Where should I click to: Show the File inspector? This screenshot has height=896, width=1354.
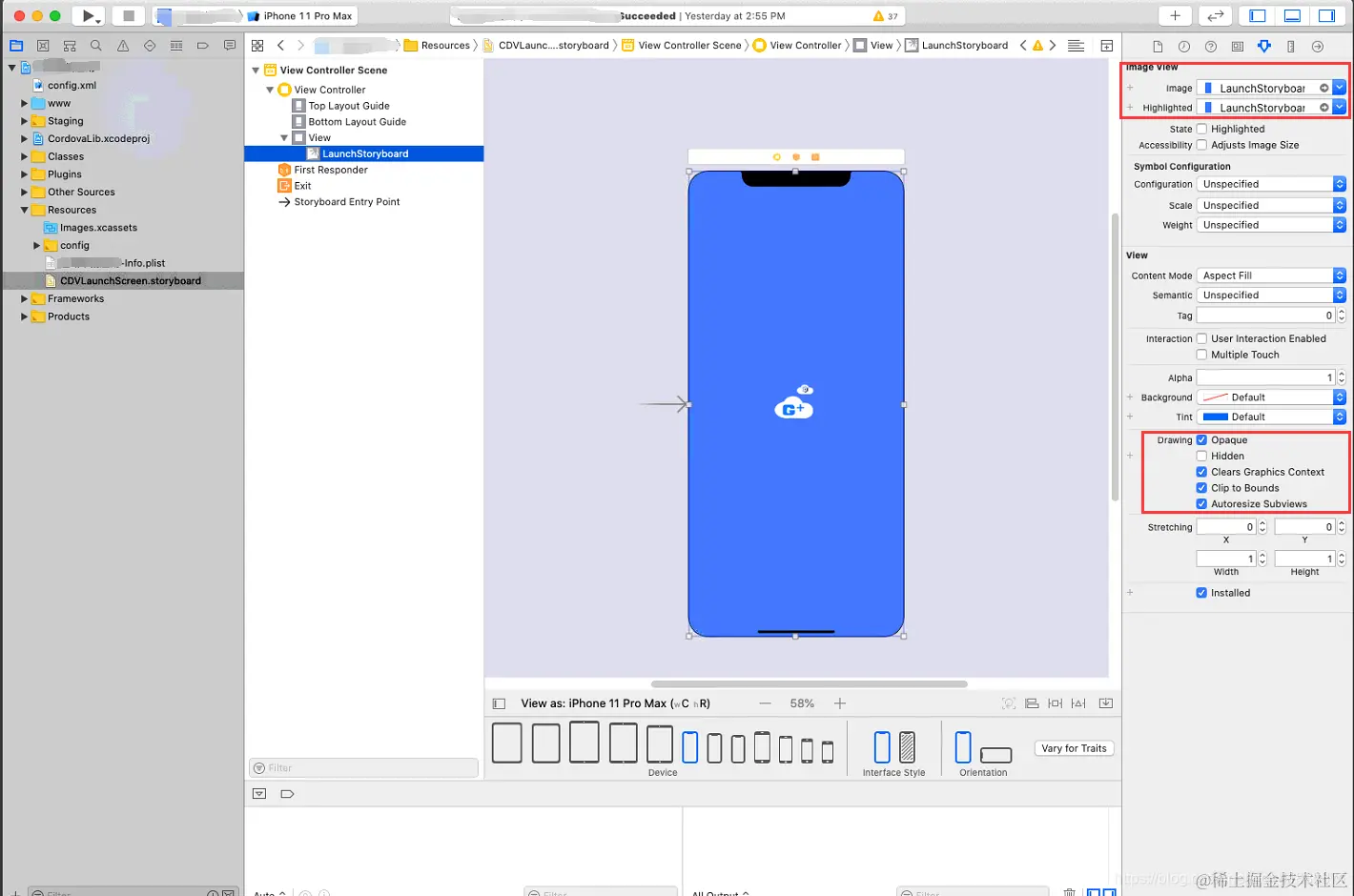1158,47
